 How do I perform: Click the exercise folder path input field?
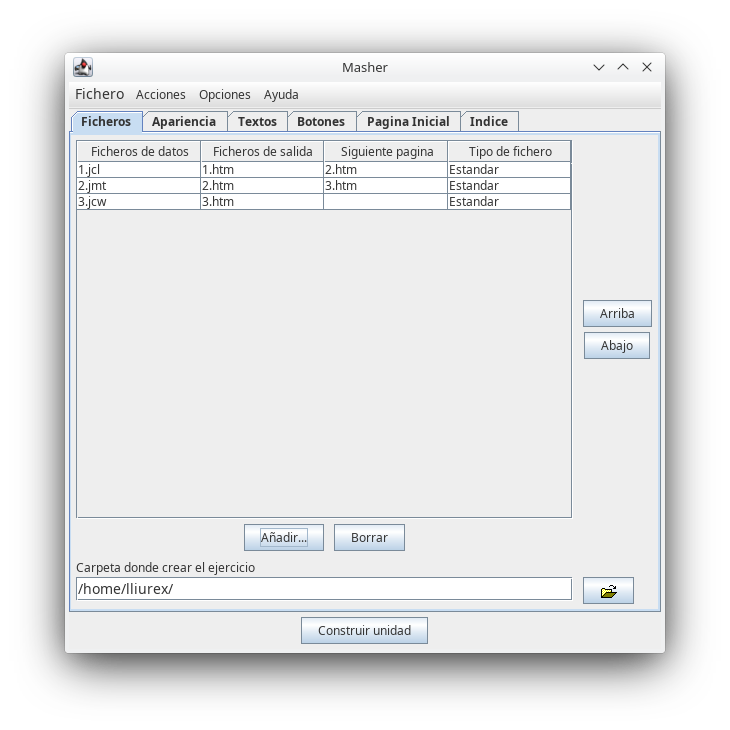click(x=323, y=589)
